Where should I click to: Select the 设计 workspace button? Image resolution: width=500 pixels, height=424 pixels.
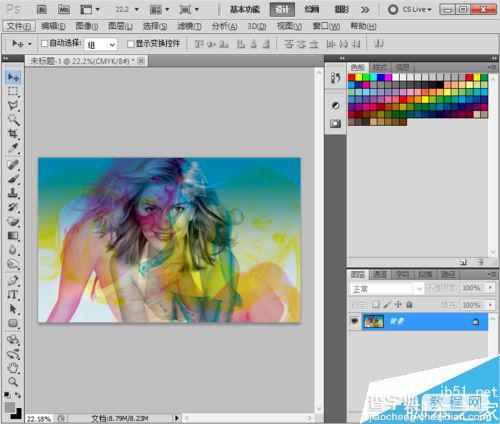(x=282, y=9)
